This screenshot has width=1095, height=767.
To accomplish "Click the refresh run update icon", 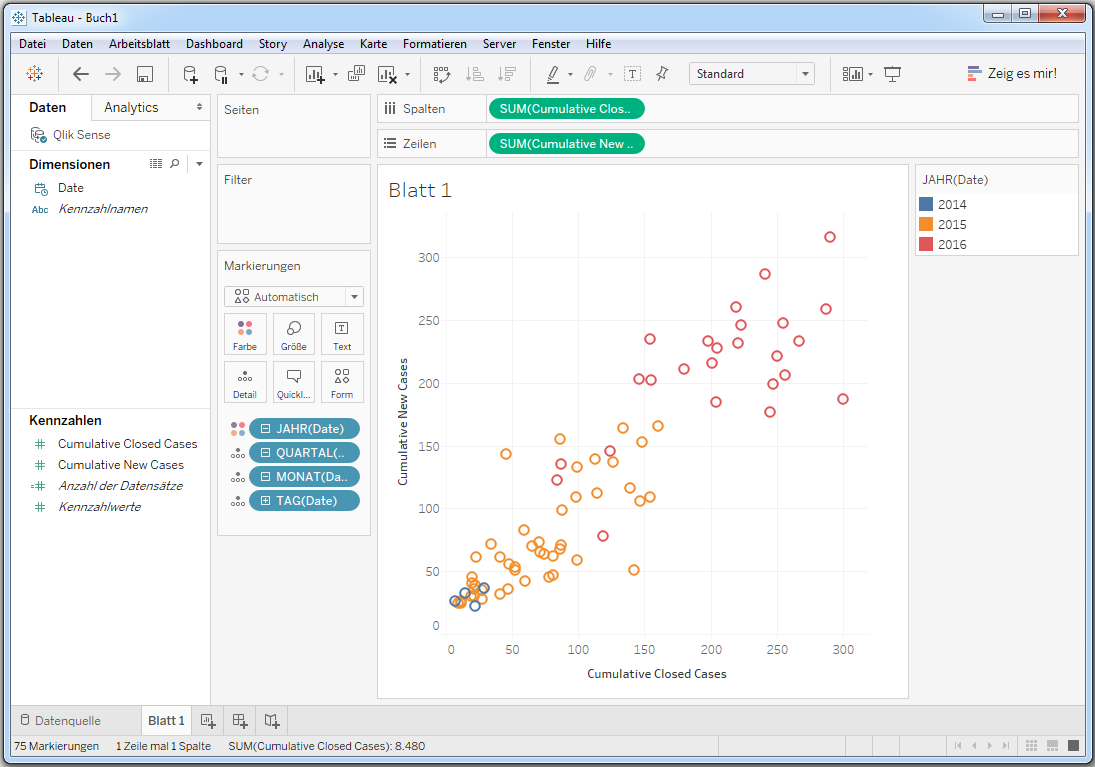I will pyautogui.click(x=260, y=73).
